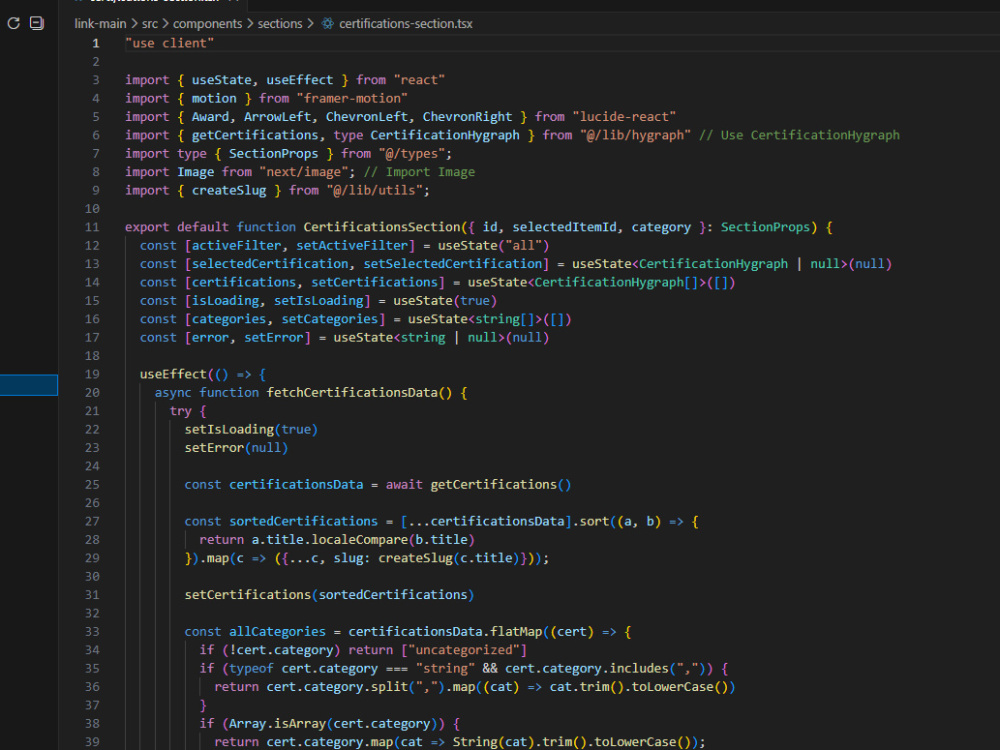Click the "@/types" import path
Image resolution: width=1000 pixels, height=750 pixels.
pos(411,154)
